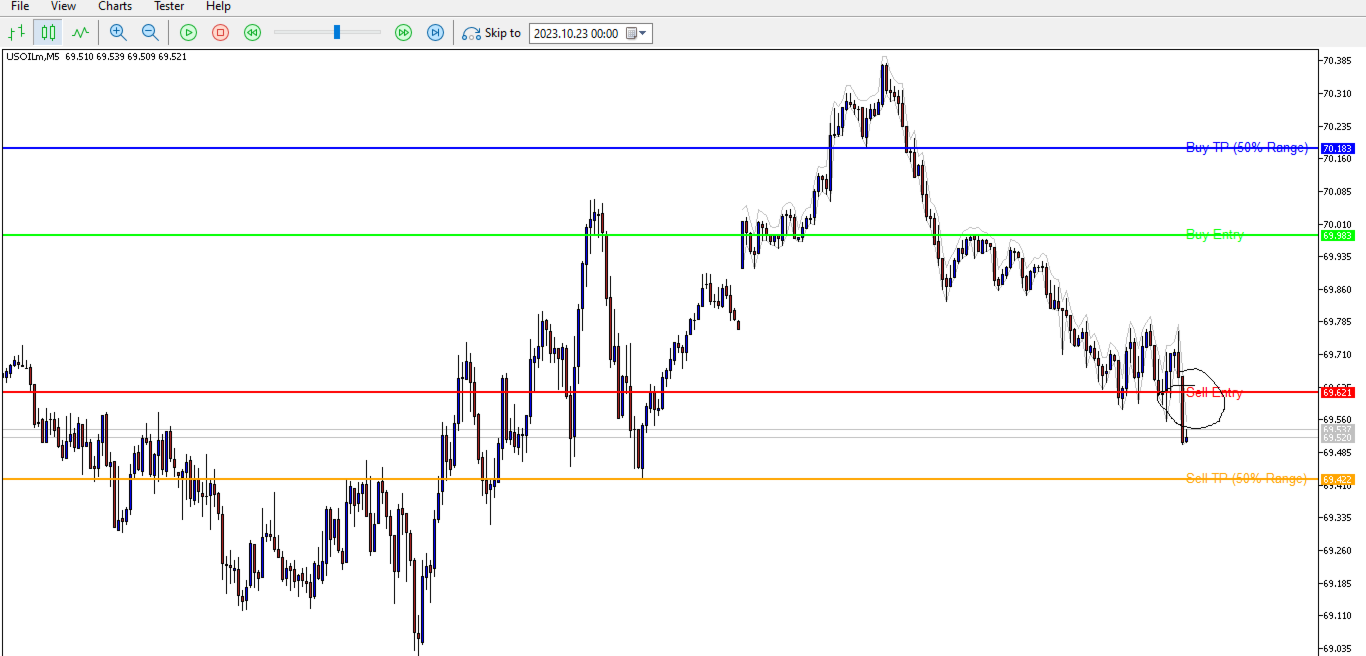Speed up simulation with fast-forward icon

tap(403, 33)
